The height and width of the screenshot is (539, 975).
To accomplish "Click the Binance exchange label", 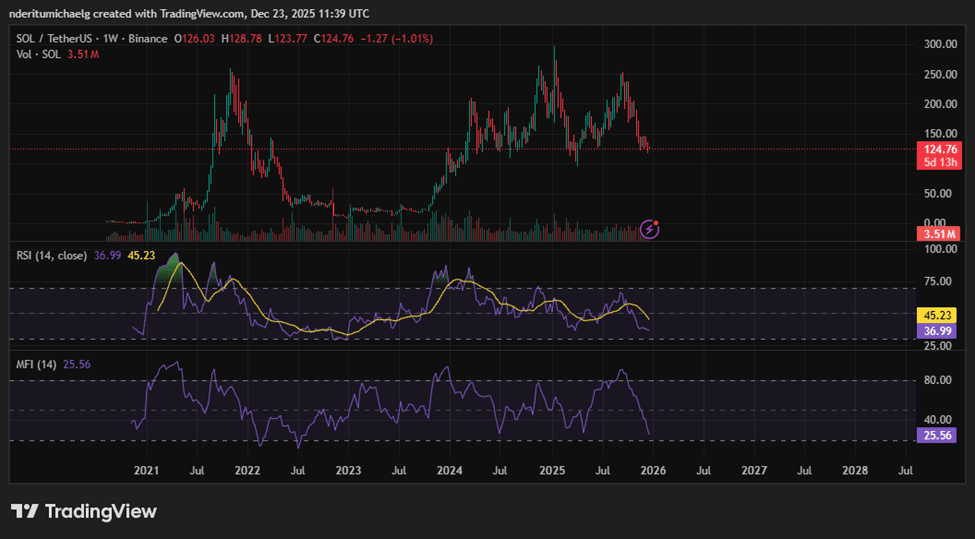I will pos(148,39).
